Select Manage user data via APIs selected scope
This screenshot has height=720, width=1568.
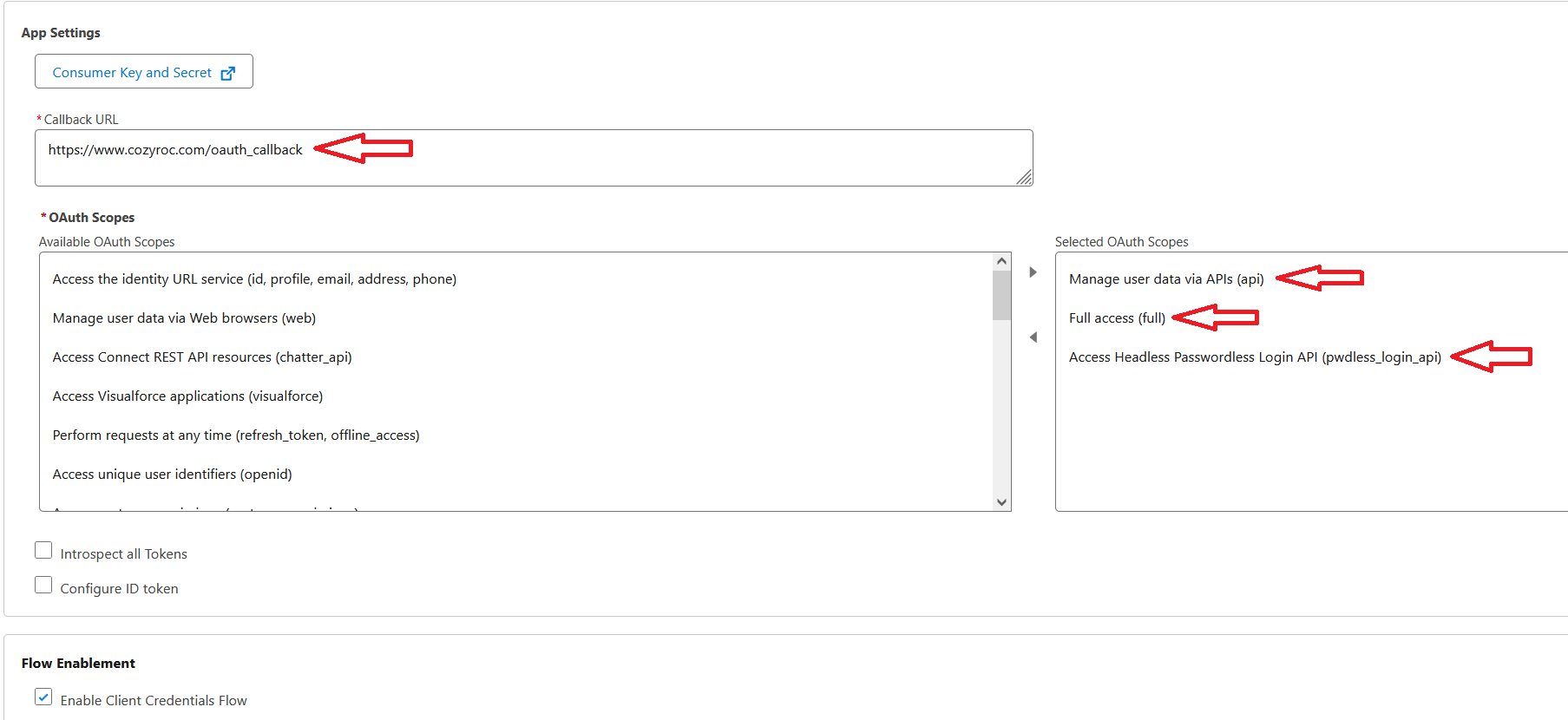pyautogui.click(x=1165, y=279)
